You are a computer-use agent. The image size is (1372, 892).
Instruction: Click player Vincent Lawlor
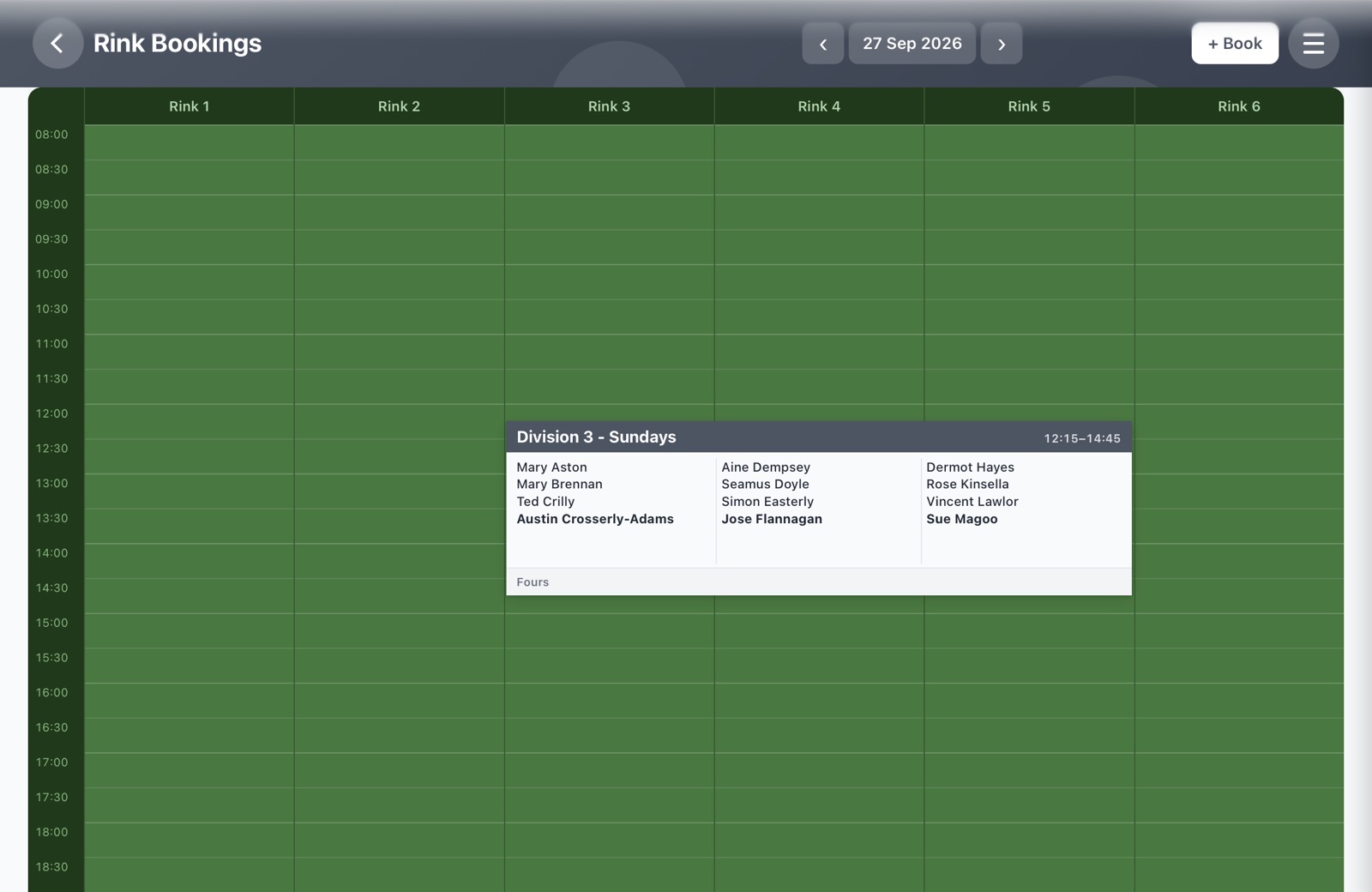click(972, 502)
